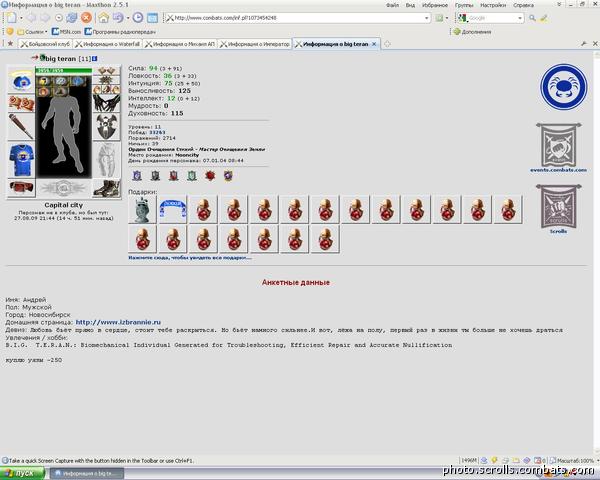Click the Cancer zodiac crab icon
This screenshot has height=480, width=600.
click(564, 87)
